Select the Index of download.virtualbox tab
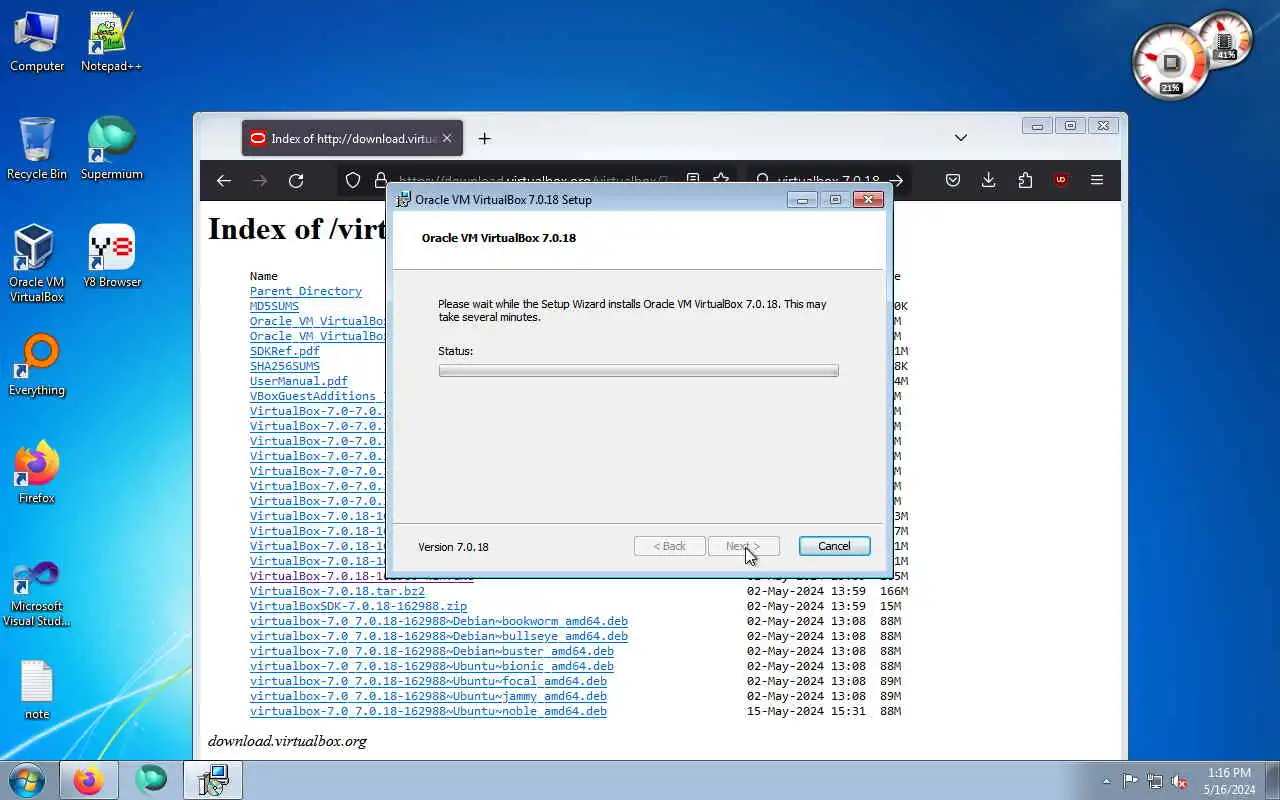Screen dimensions: 1280x800 point(352,138)
